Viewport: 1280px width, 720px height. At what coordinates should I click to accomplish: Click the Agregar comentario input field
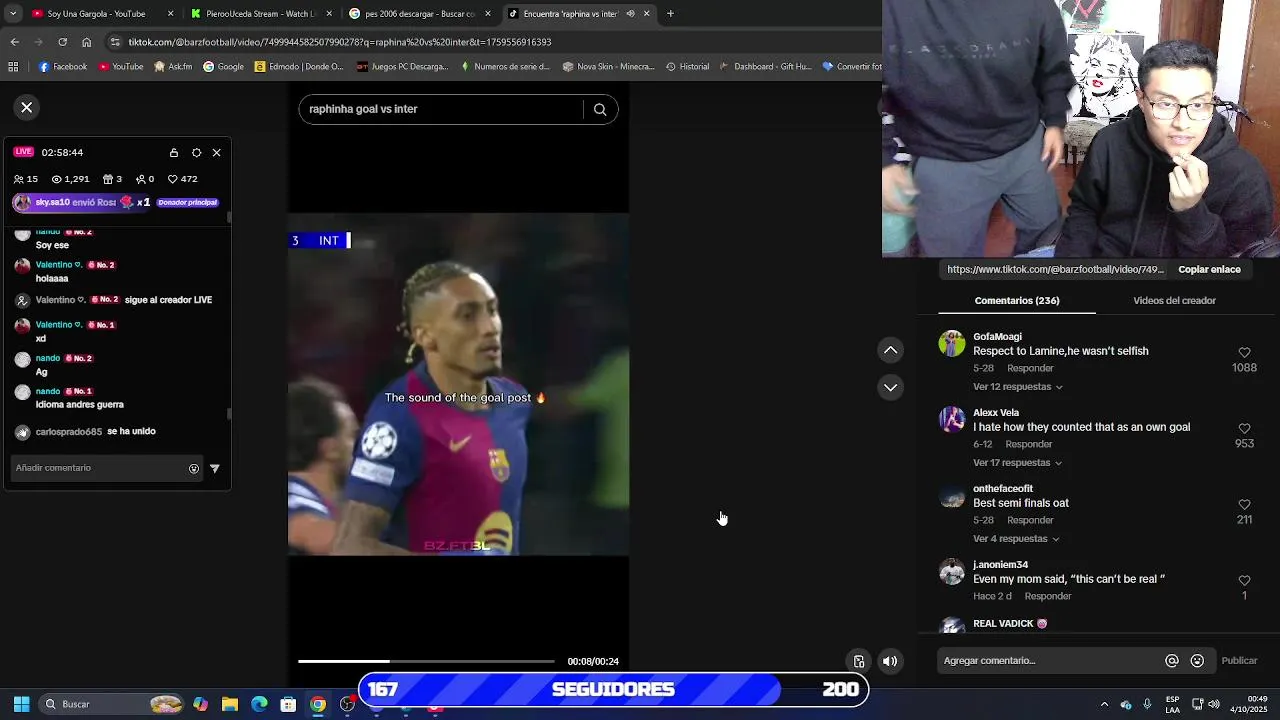click(x=1050, y=661)
